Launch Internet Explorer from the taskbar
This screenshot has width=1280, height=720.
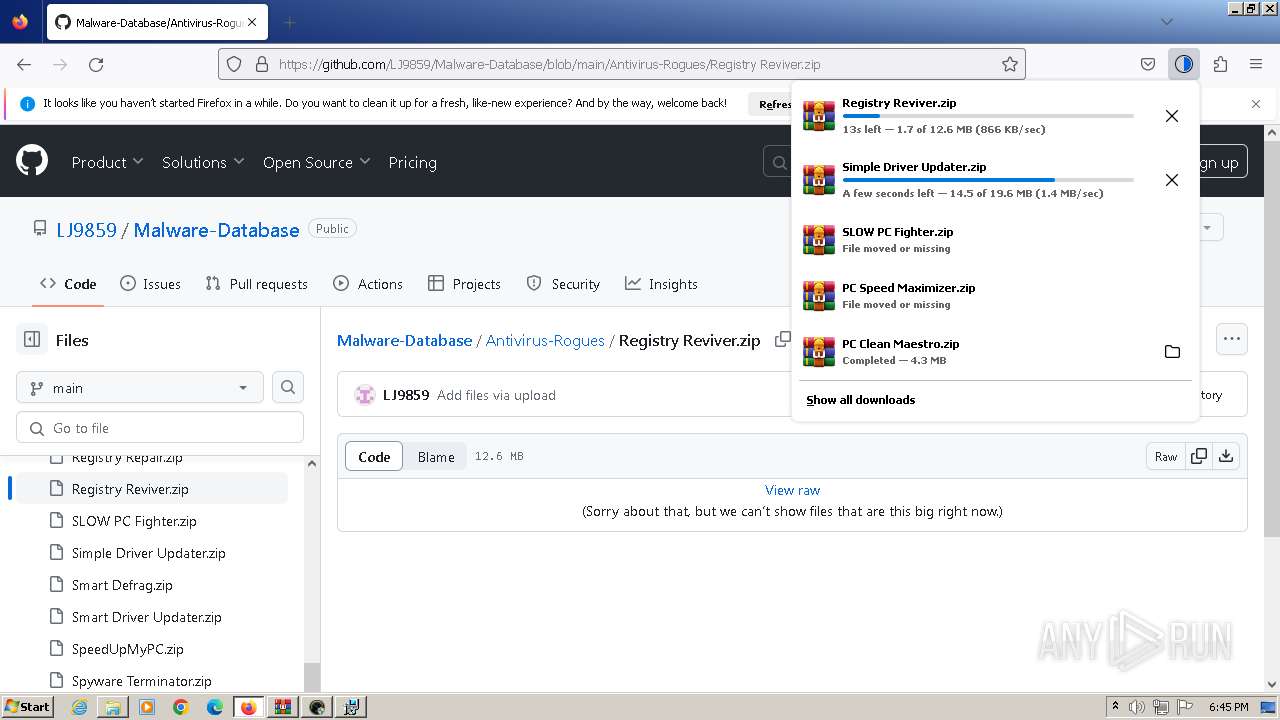click(x=79, y=707)
